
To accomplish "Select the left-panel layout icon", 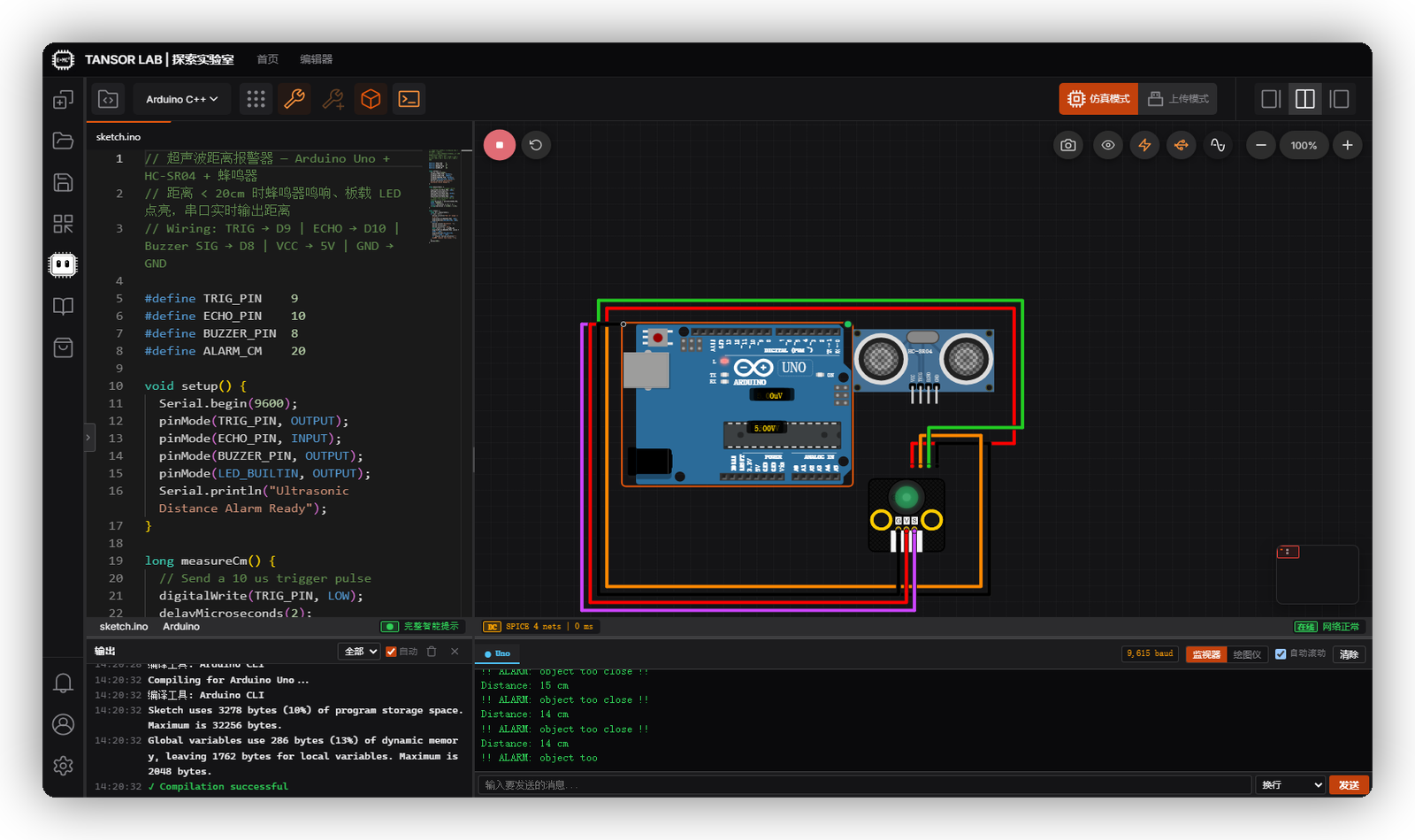I will pyautogui.click(x=1340, y=99).
